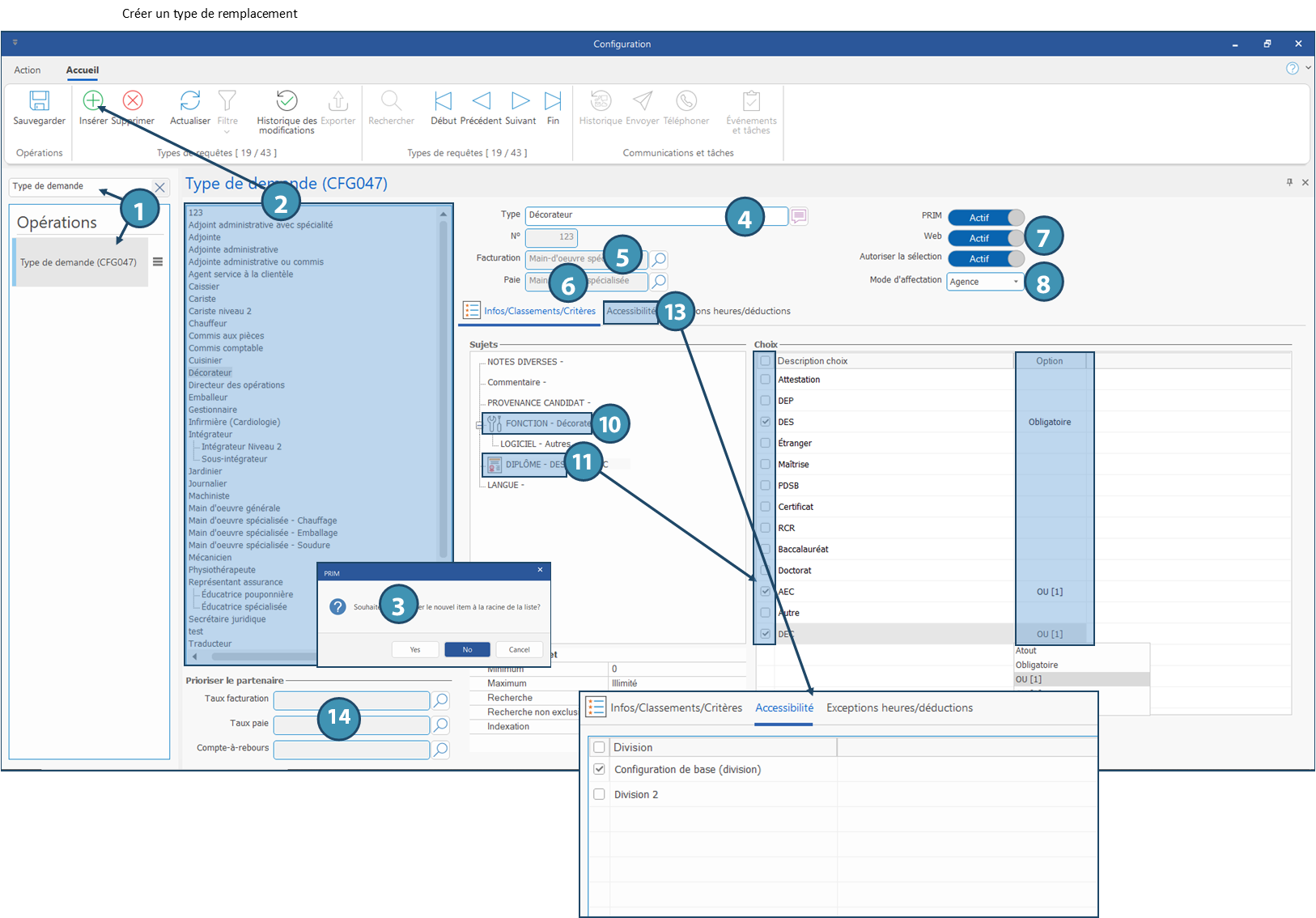Go to Début first record
Screen dimensions: 1316x918
[x=443, y=100]
